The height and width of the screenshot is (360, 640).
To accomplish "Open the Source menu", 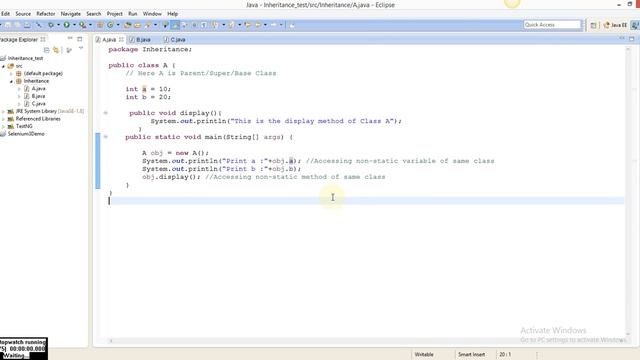I will (23, 13).
